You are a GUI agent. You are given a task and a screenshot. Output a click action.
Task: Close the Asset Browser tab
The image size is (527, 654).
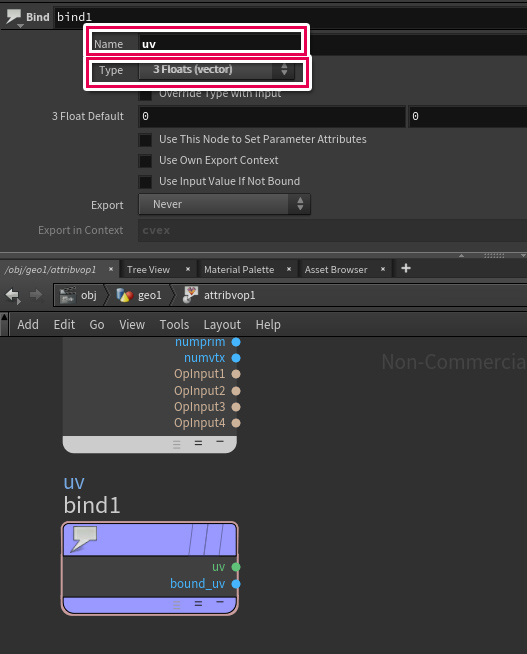[383, 269]
